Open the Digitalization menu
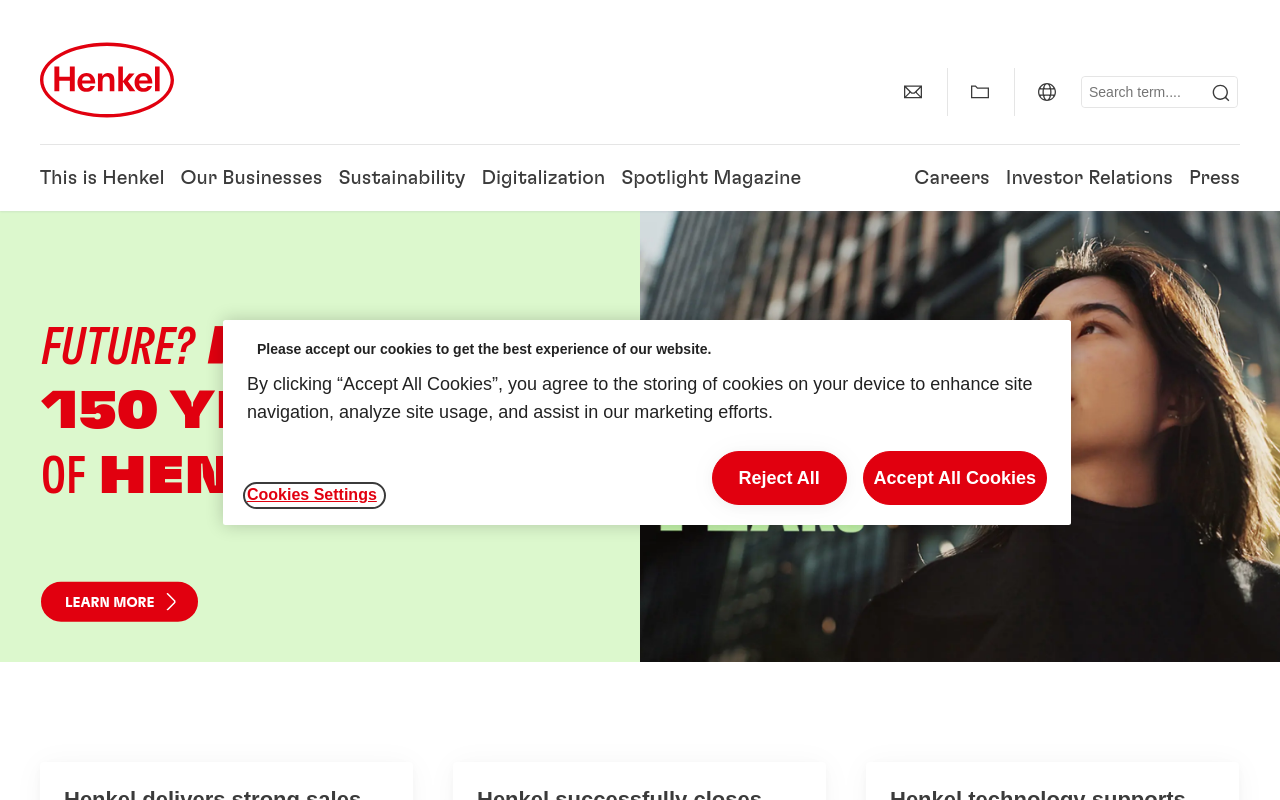1280x800 pixels. (543, 178)
